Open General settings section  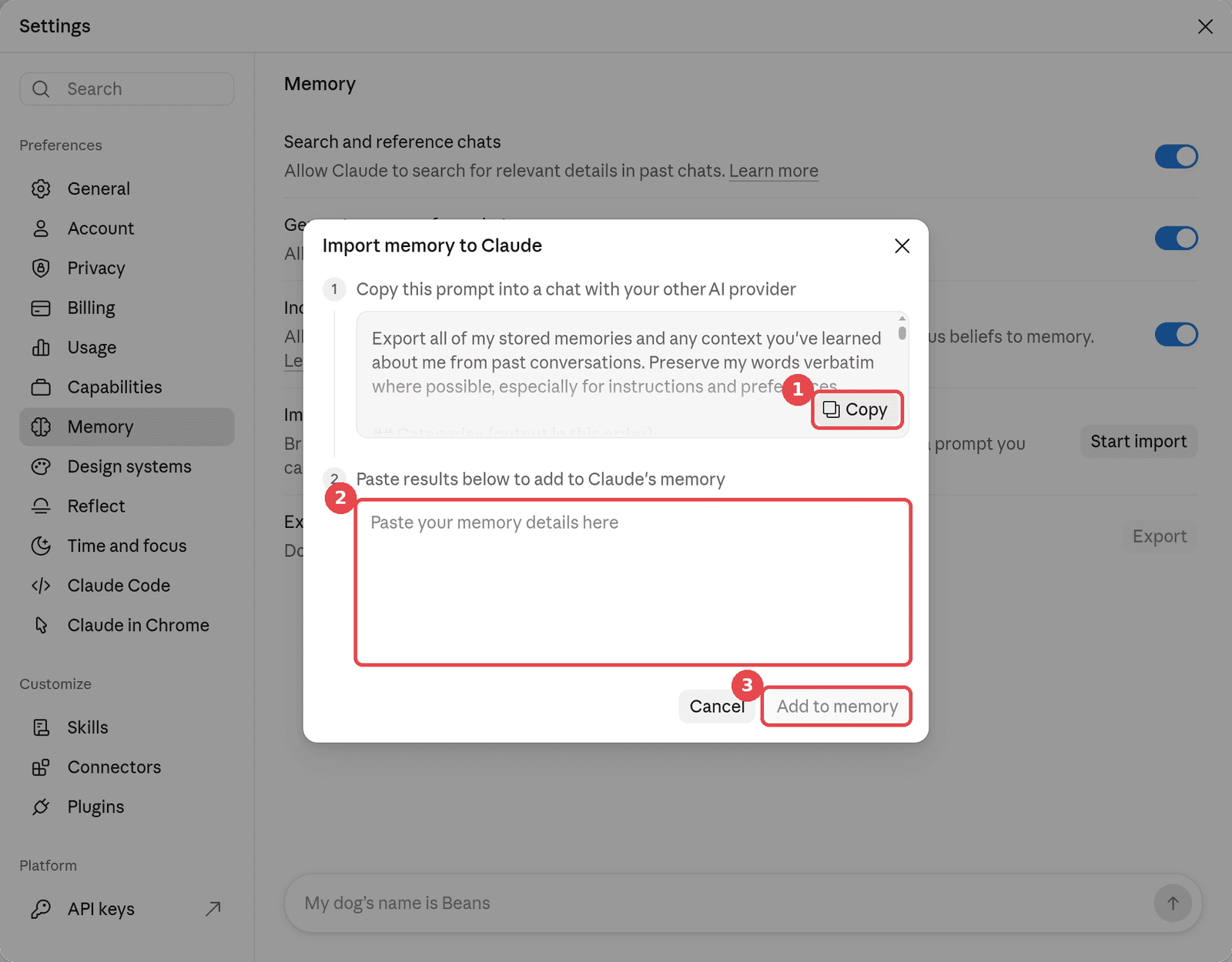(127, 189)
